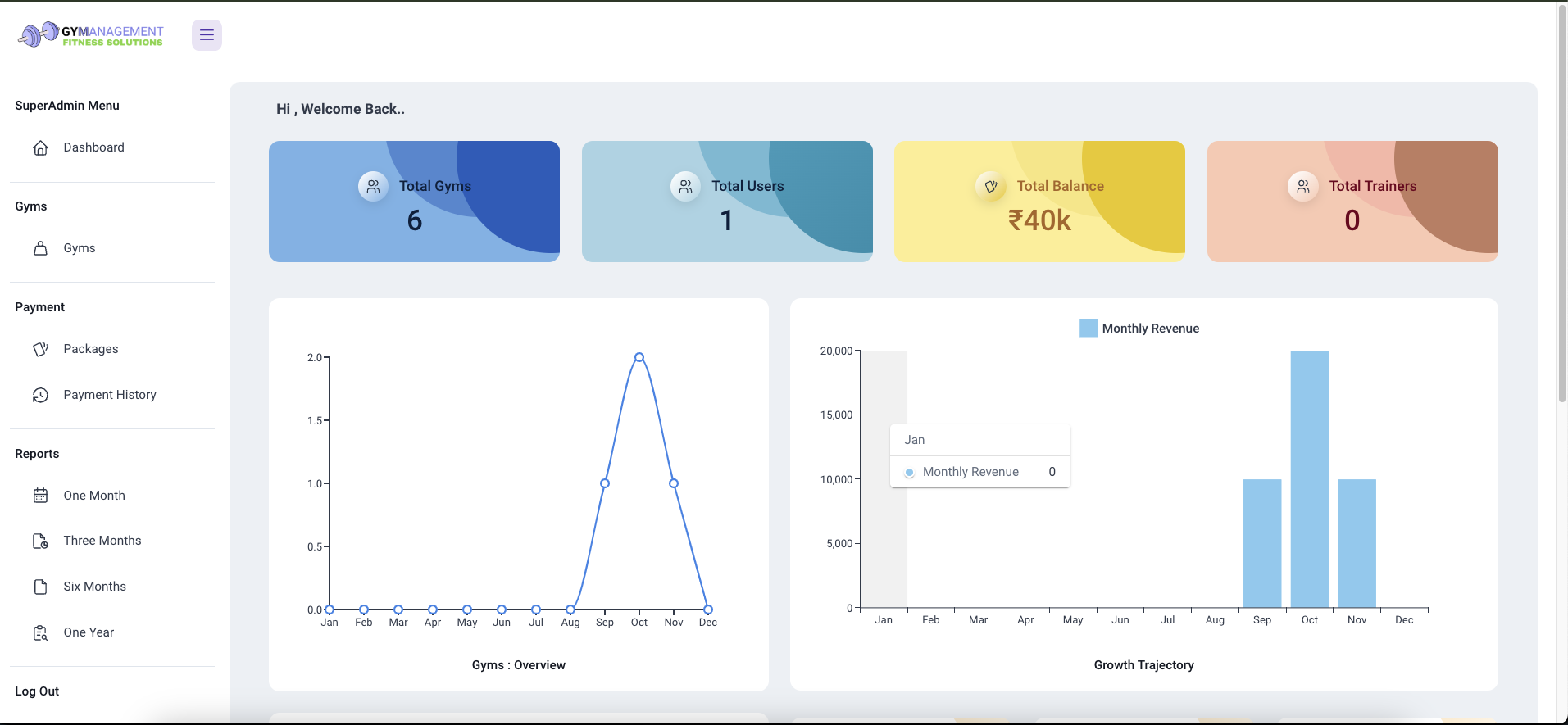Click the Gyms bag icon in sidebar

pyautogui.click(x=40, y=248)
